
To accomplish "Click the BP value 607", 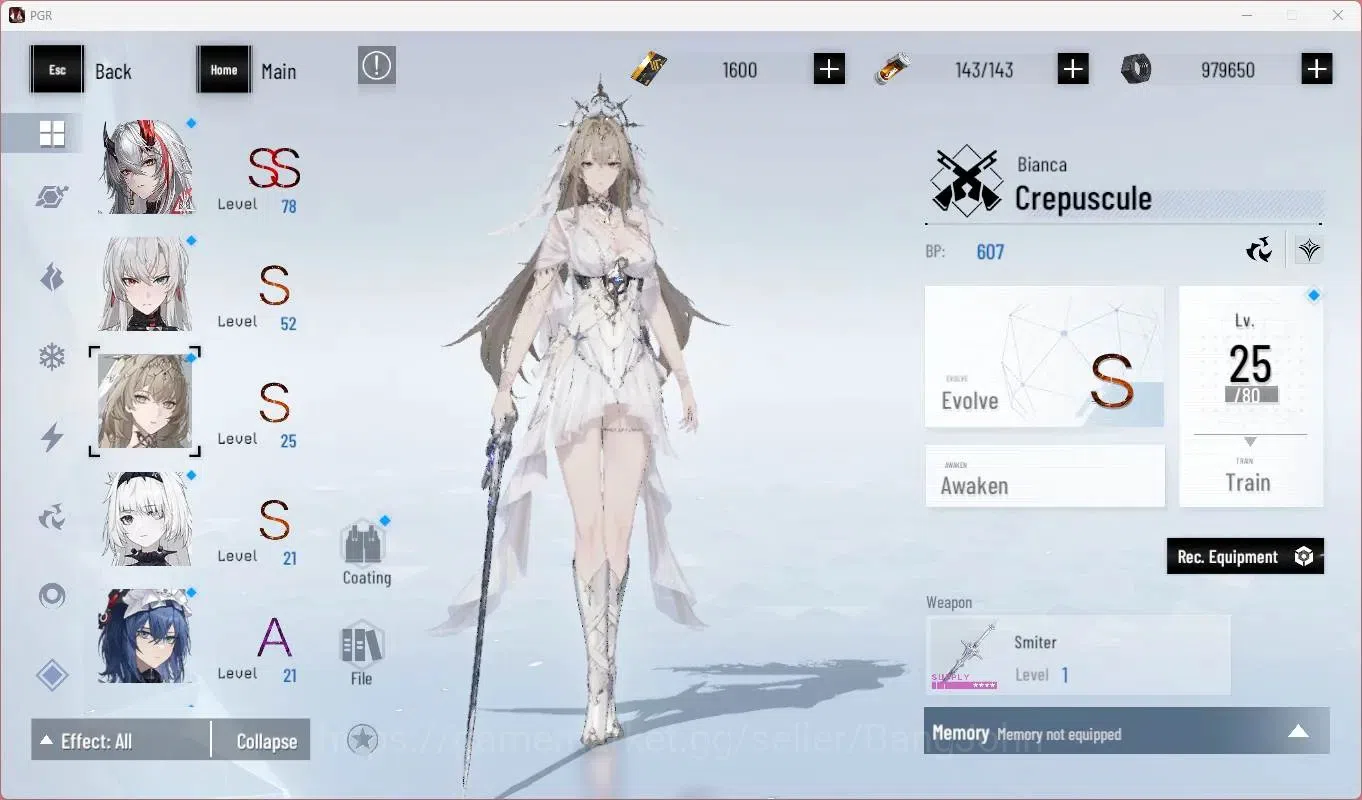I will click(990, 252).
